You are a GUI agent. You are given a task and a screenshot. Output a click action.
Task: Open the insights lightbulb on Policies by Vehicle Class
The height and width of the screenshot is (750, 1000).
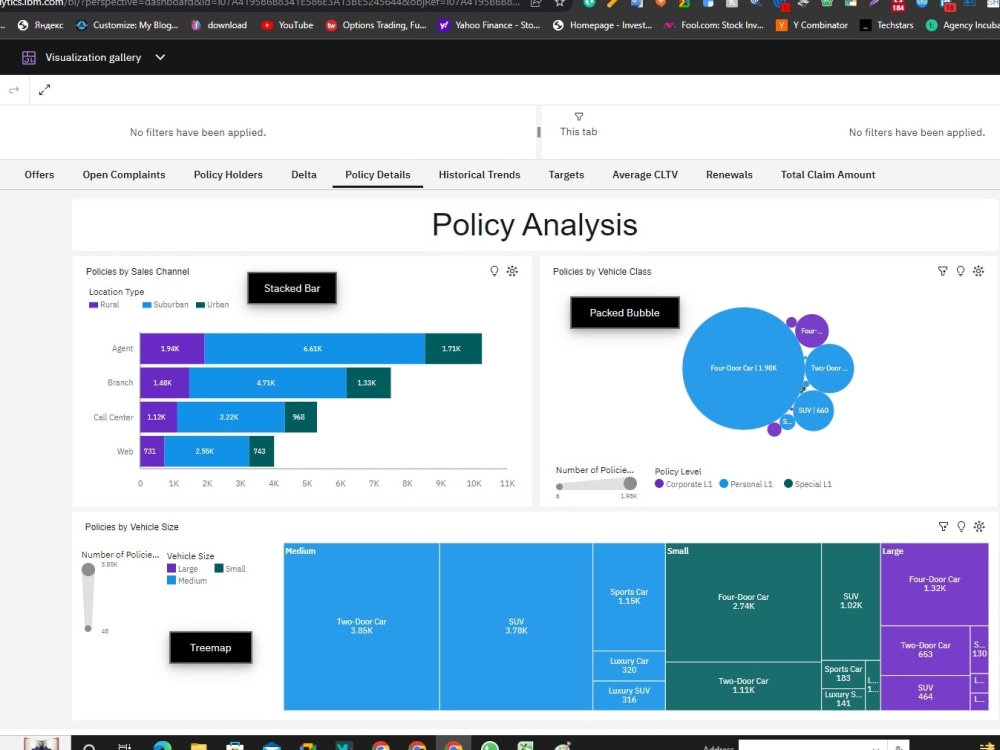click(960, 271)
